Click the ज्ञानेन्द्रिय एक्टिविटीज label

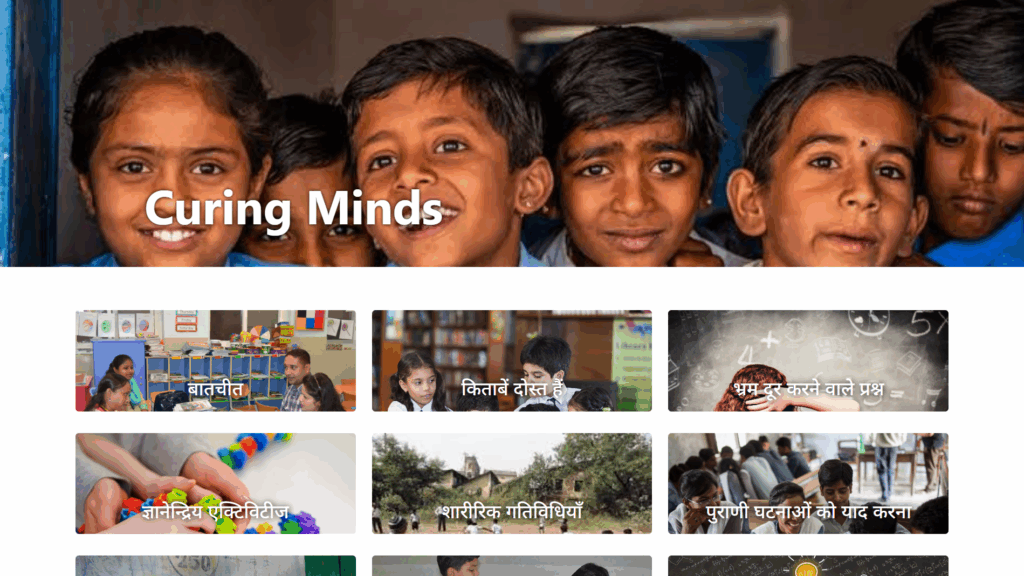pyautogui.click(x=216, y=512)
